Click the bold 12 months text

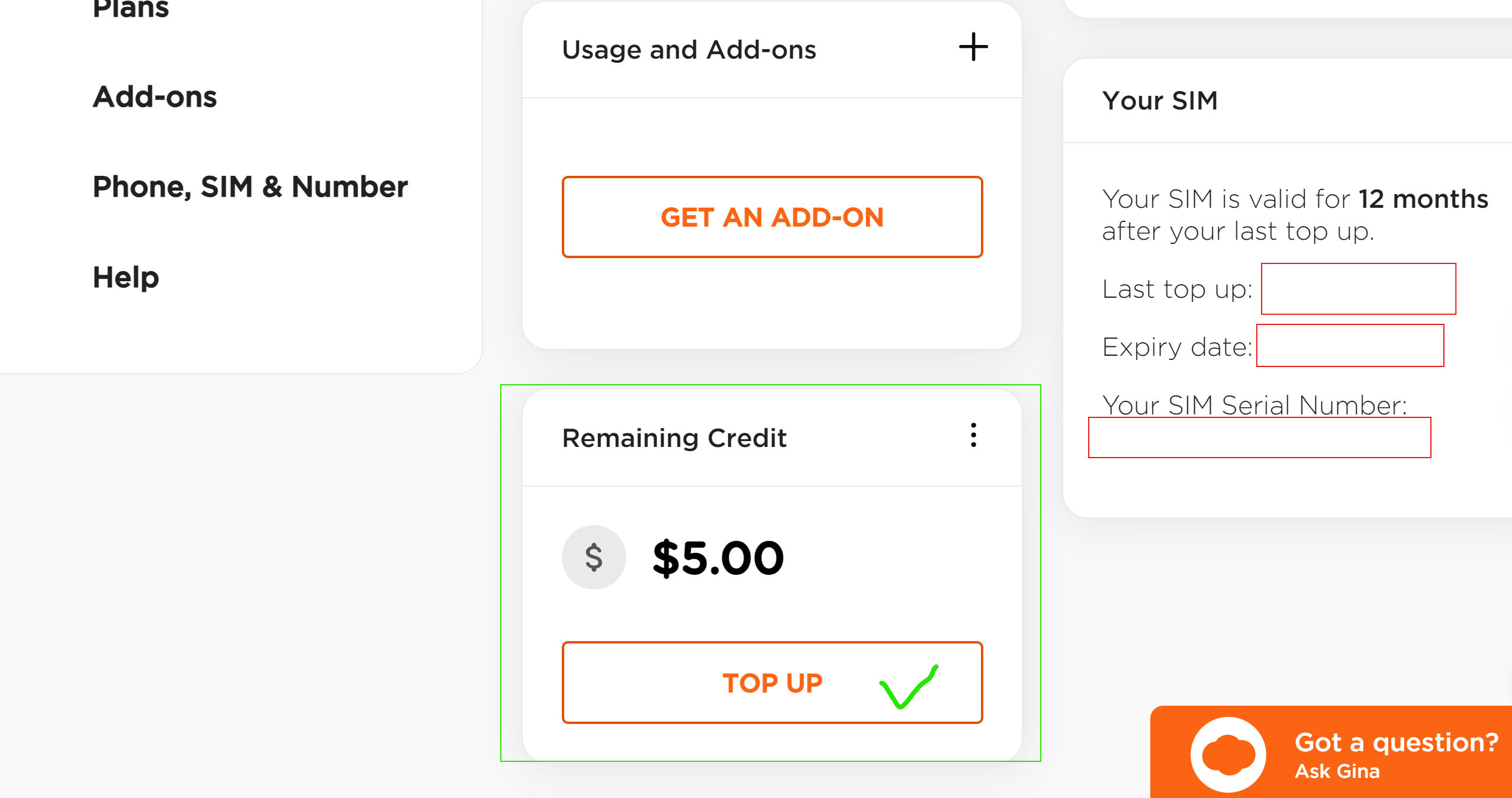pyautogui.click(x=1423, y=199)
